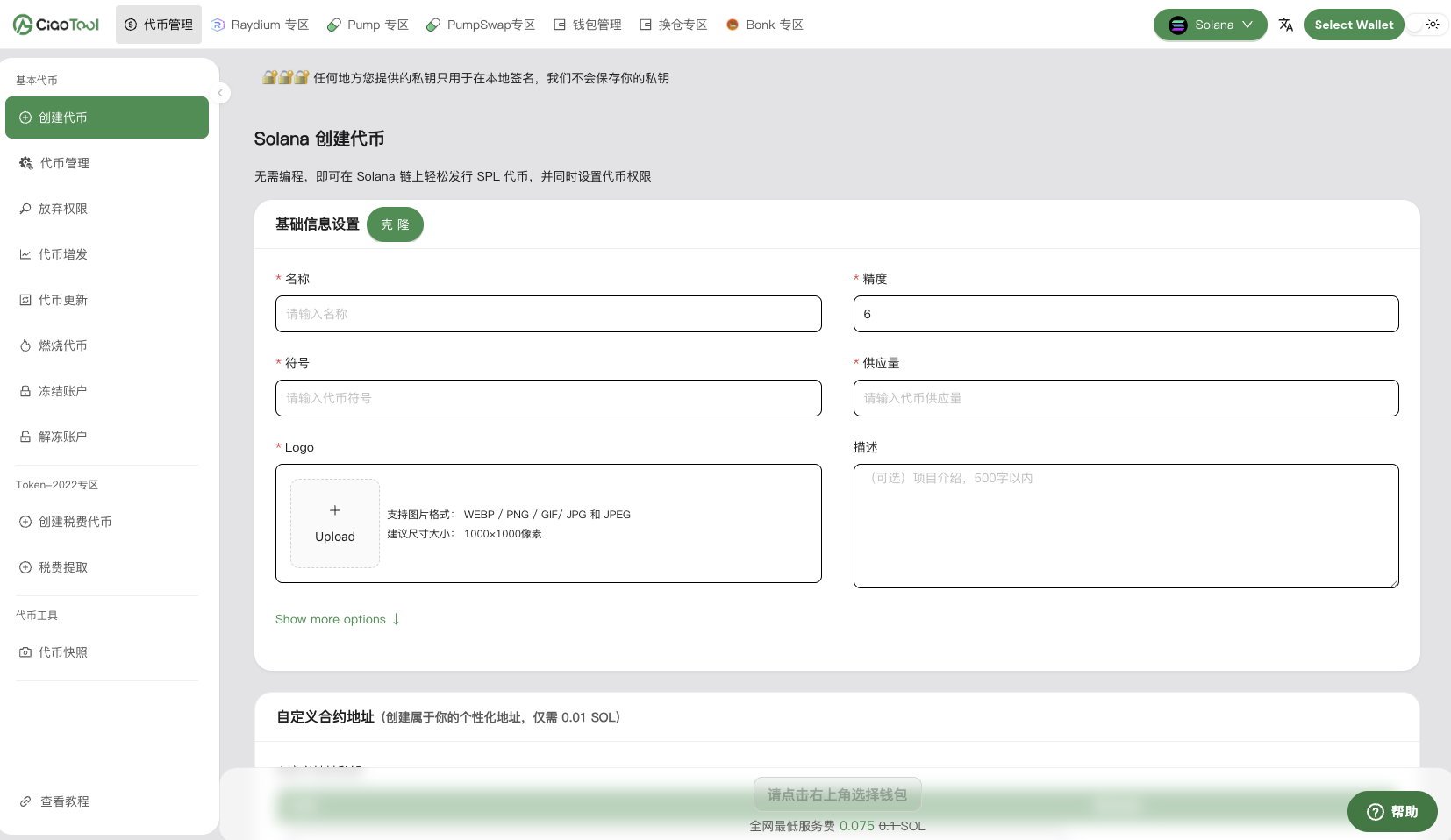The image size is (1451, 840).
Task: Click the freeze account lock icon
Action: (25, 391)
